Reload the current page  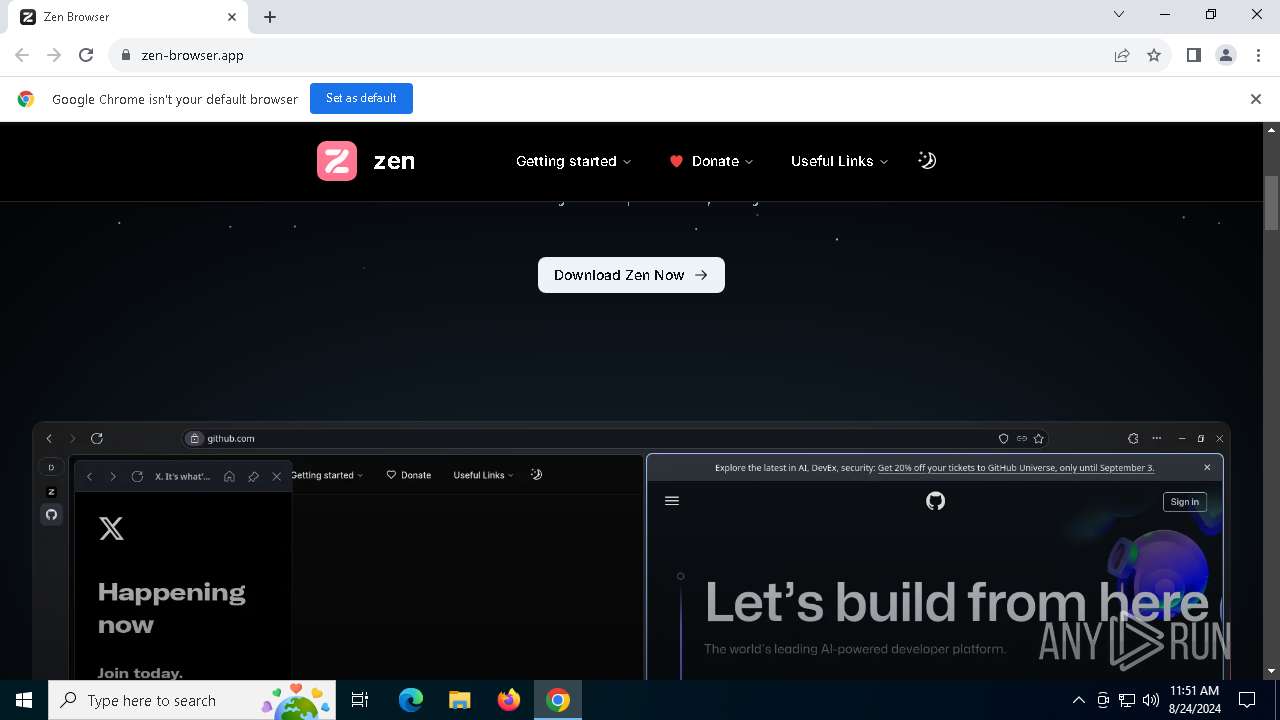point(86,55)
